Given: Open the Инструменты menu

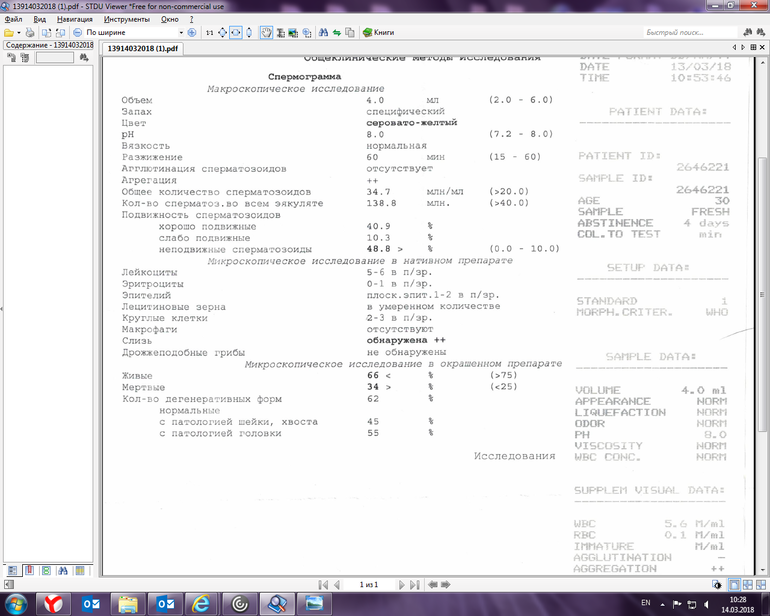Looking at the screenshot, I should 126,19.
